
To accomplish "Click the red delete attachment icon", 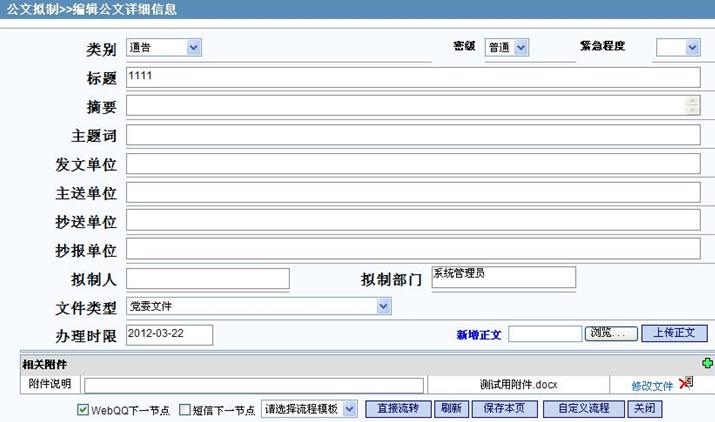I will 686,384.
